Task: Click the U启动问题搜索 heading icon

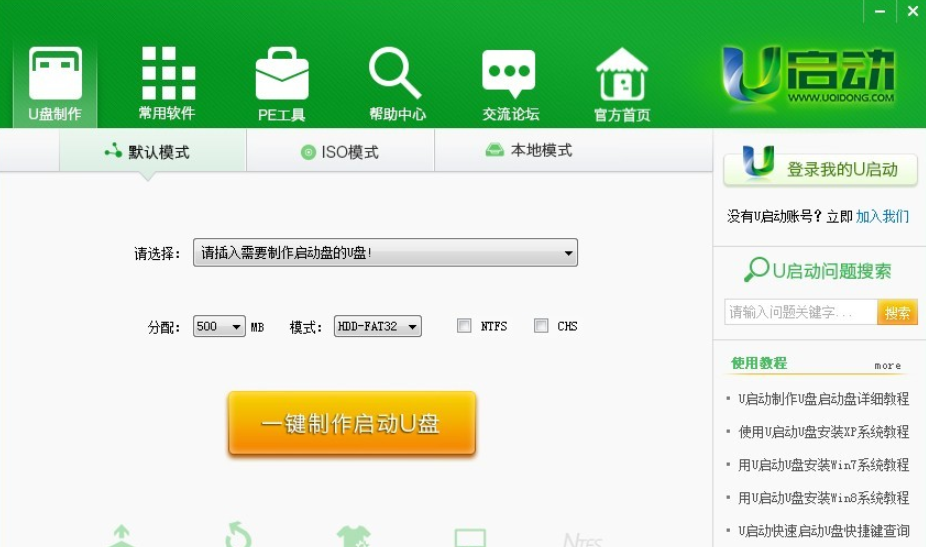Action: pos(756,270)
